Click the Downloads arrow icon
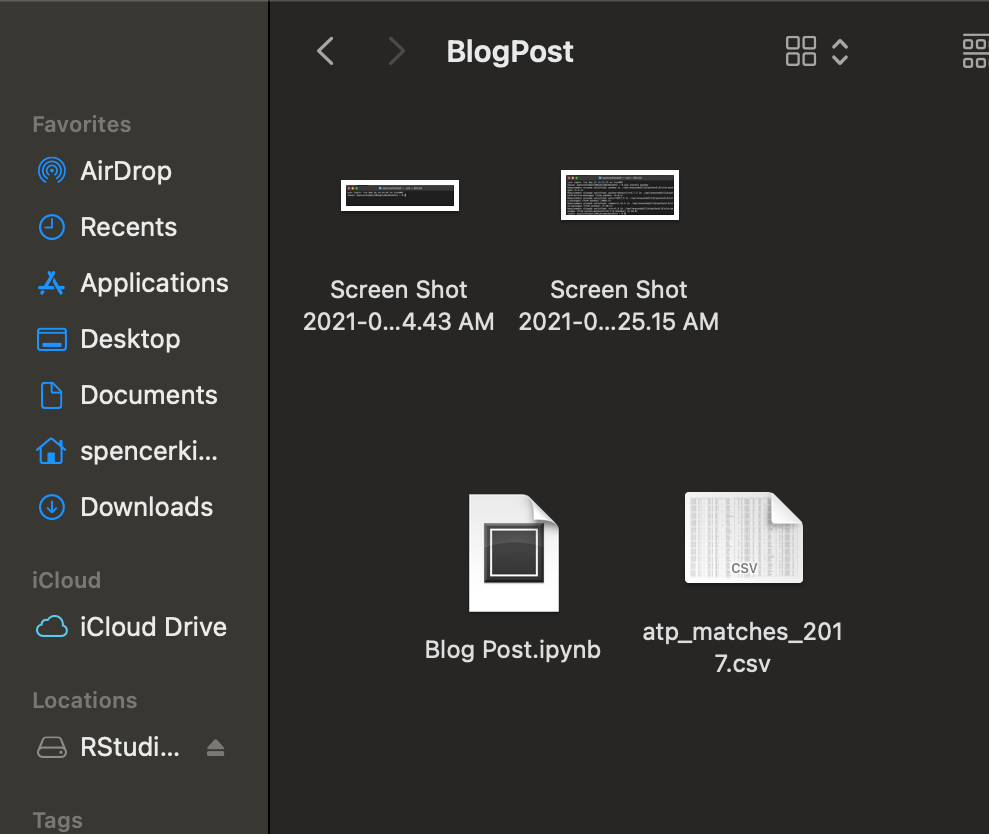 pyautogui.click(x=51, y=507)
